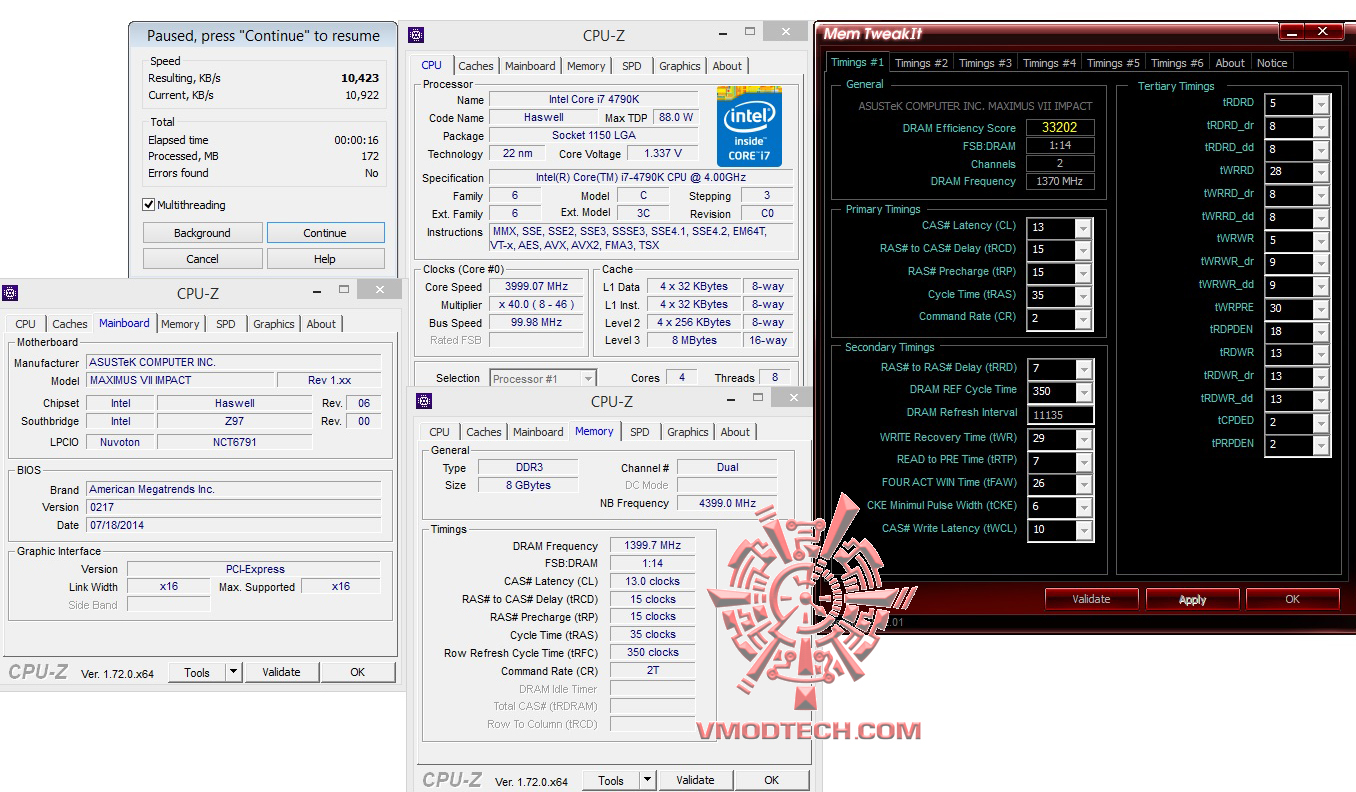
Task: Select the Timings #6 tab in MemTweakIt
Action: pyautogui.click(x=1177, y=63)
